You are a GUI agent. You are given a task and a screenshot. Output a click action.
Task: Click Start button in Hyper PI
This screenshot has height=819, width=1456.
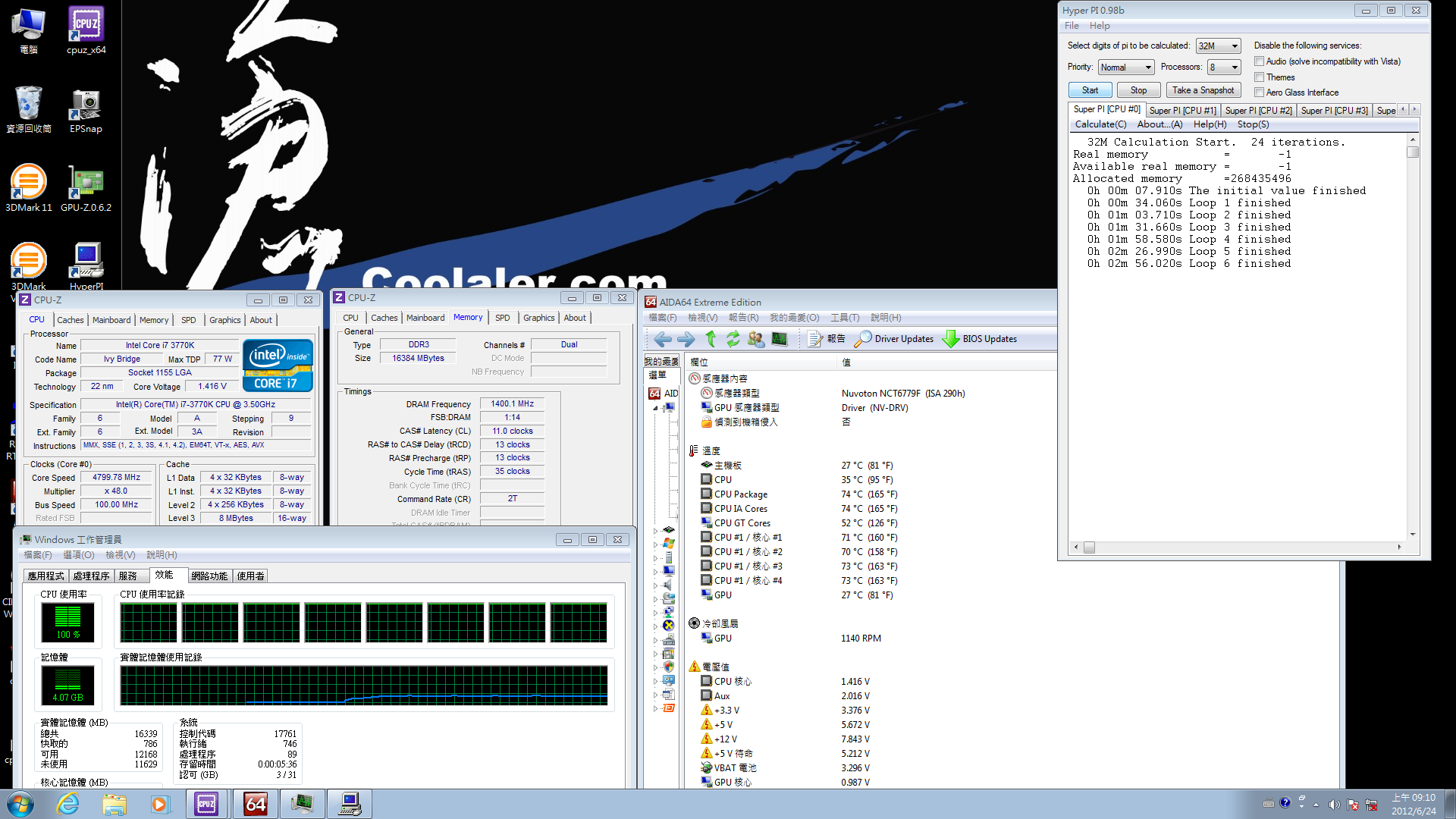tap(1090, 90)
